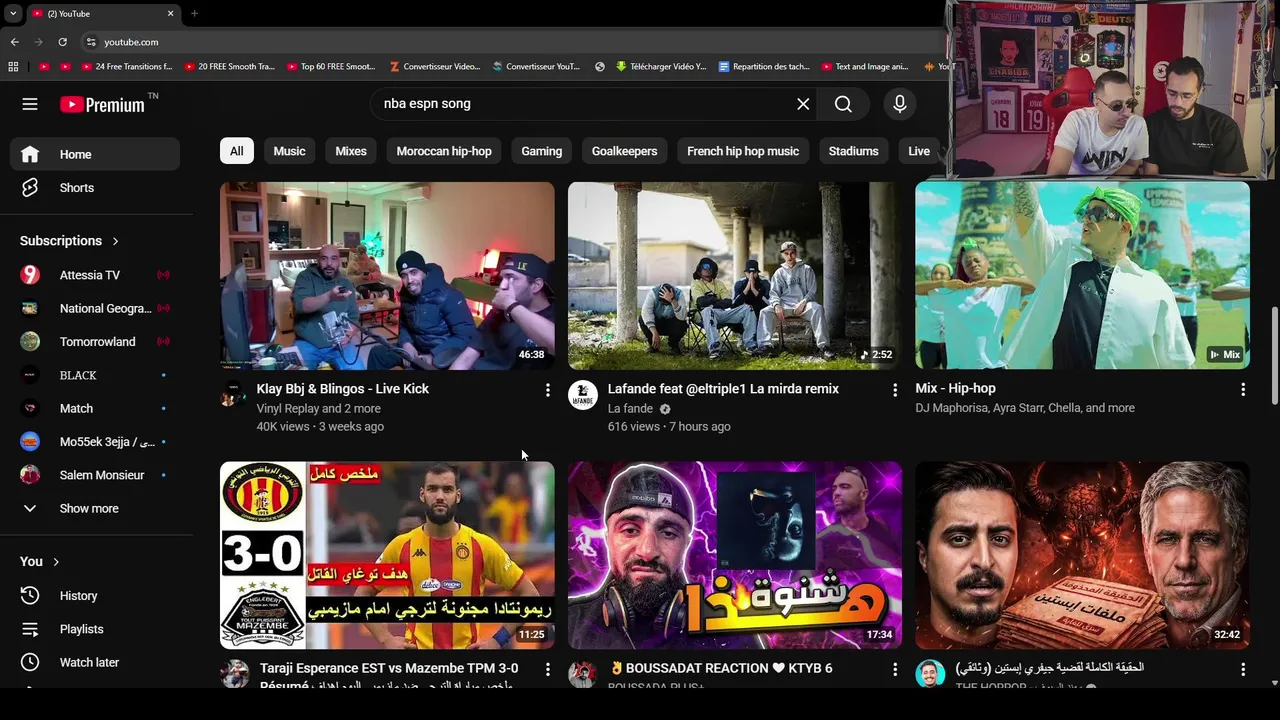Image resolution: width=1280 pixels, height=720 pixels.
Task: Open Lafande La mirda remix thumbnail
Action: click(735, 275)
